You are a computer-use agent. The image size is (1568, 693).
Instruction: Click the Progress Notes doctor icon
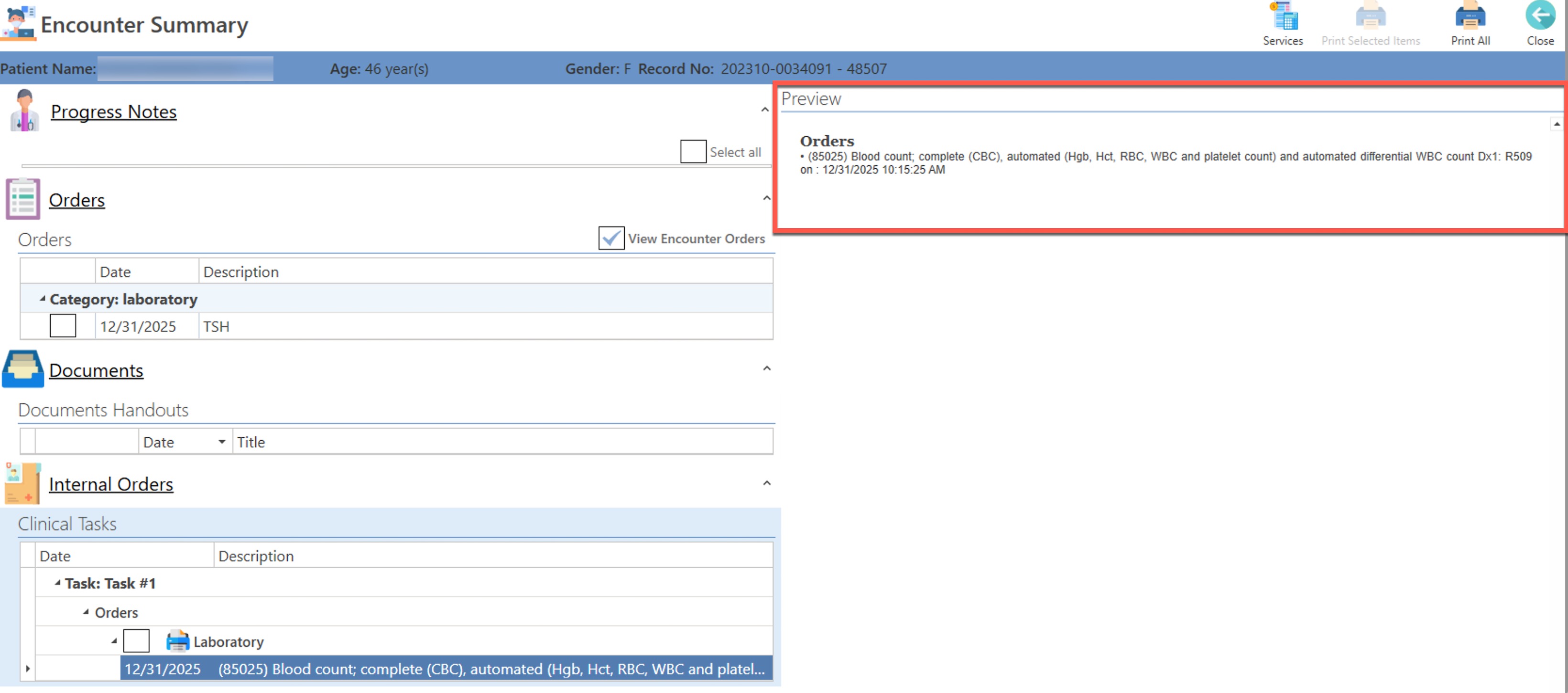[24, 111]
